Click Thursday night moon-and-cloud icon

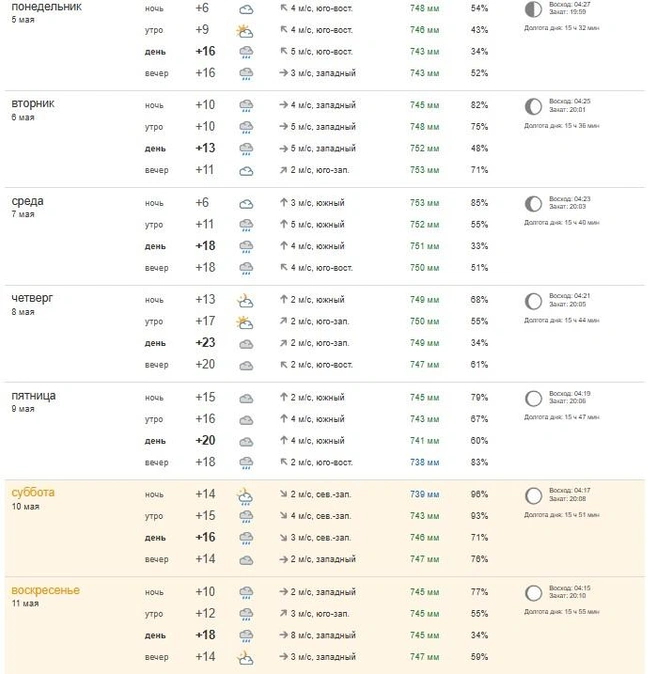pyautogui.click(x=245, y=300)
